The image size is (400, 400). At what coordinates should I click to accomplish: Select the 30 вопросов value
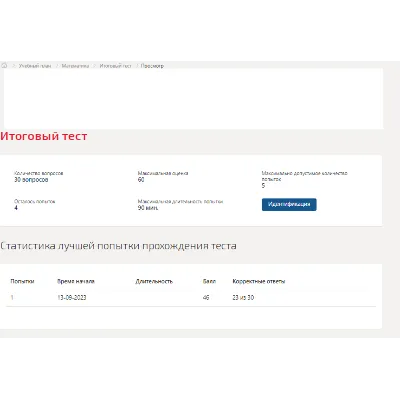31,180
